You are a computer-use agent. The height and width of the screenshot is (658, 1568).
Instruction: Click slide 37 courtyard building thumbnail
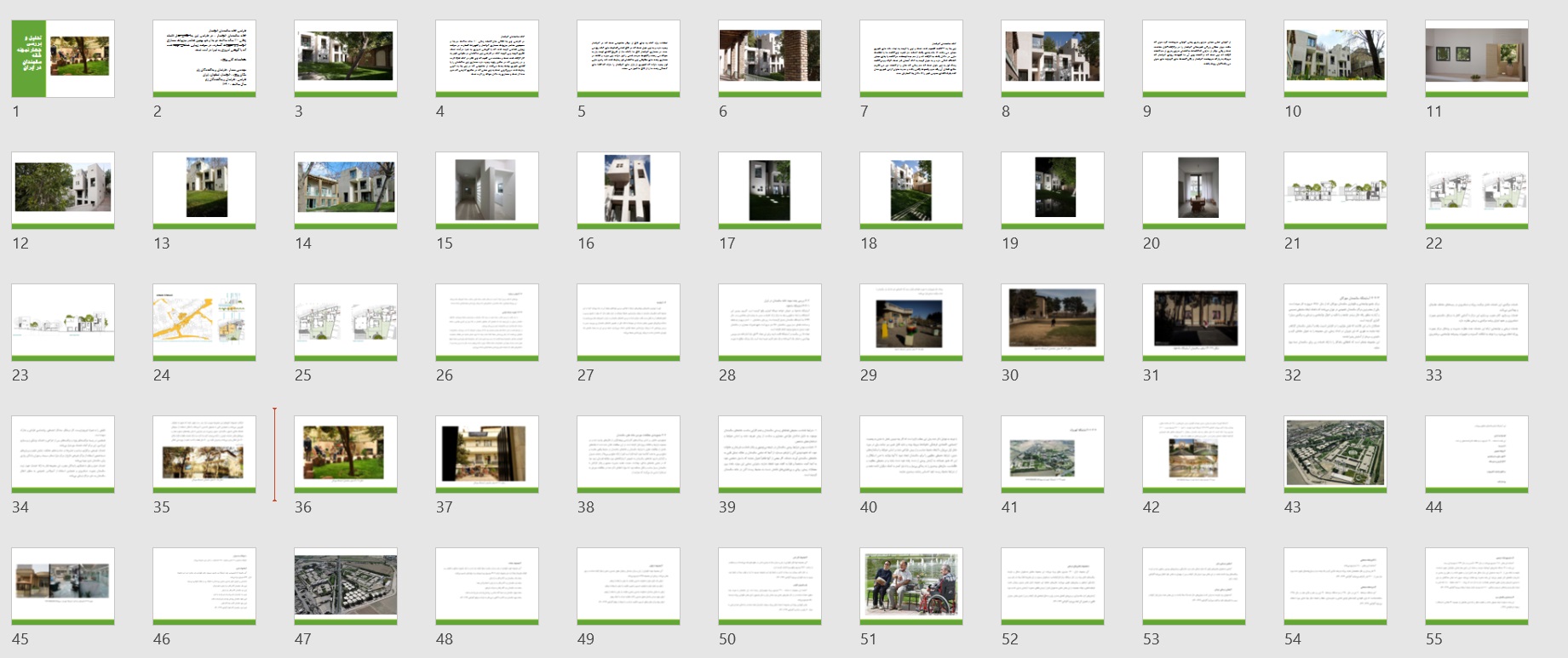(486, 455)
